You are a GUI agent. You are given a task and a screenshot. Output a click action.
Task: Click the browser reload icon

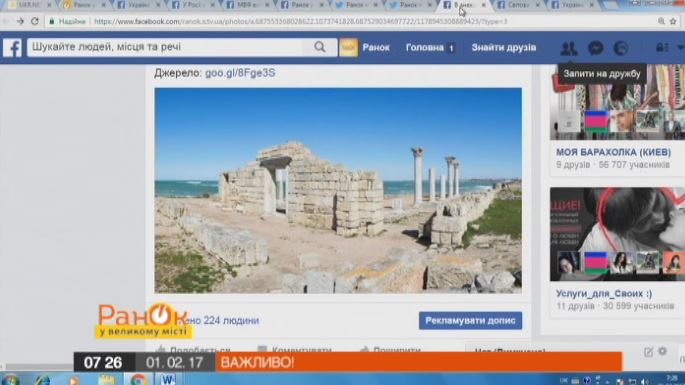(35, 21)
